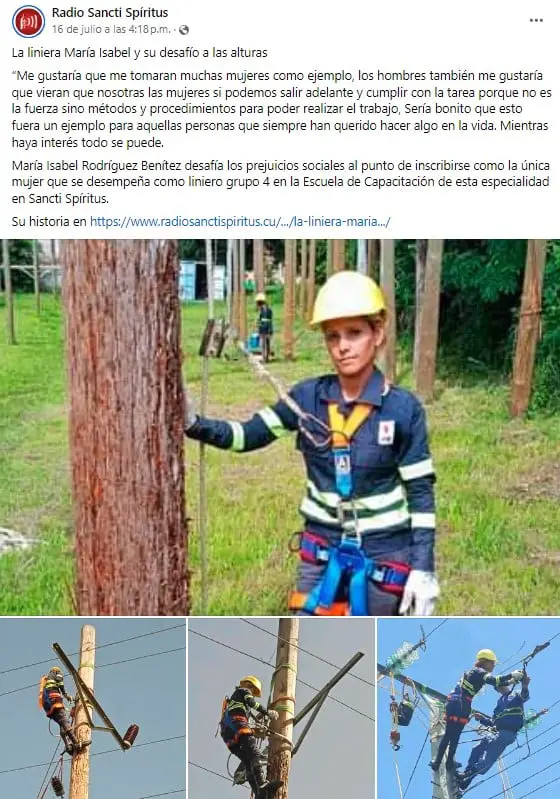
Task: Click the quoted paragraph starting "Me gustaría"
Action: coord(281,109)
